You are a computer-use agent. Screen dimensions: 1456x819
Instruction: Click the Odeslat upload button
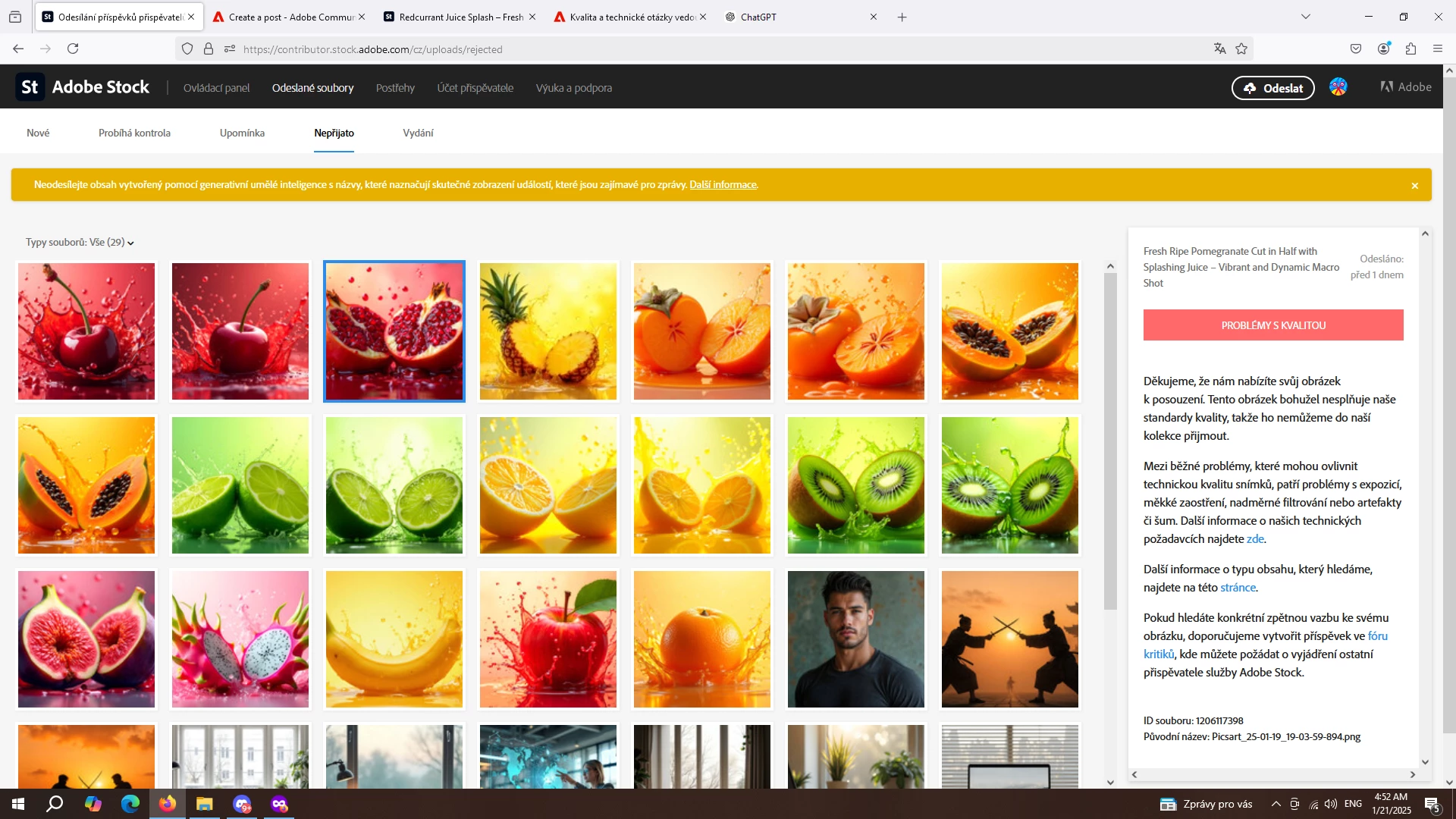click(x=1272, y=88)
